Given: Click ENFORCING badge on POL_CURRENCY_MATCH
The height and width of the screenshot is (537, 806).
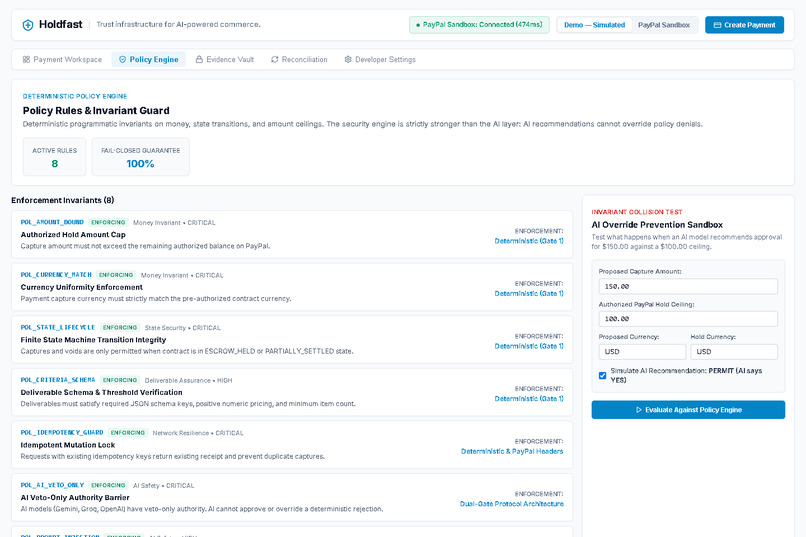Looking at the screenshot, I should point(116,275).
